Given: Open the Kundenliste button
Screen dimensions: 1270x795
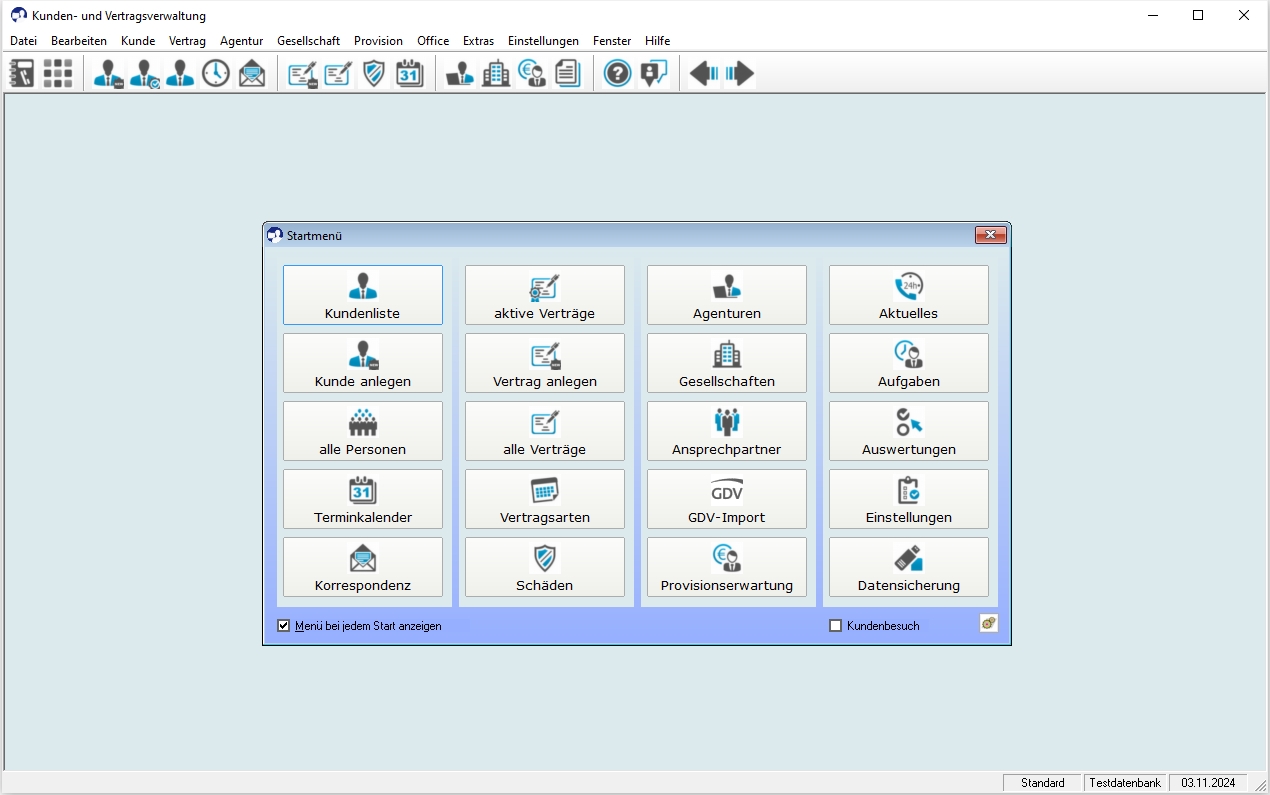Looking at the screenshot, I should (x=362, y=295).
